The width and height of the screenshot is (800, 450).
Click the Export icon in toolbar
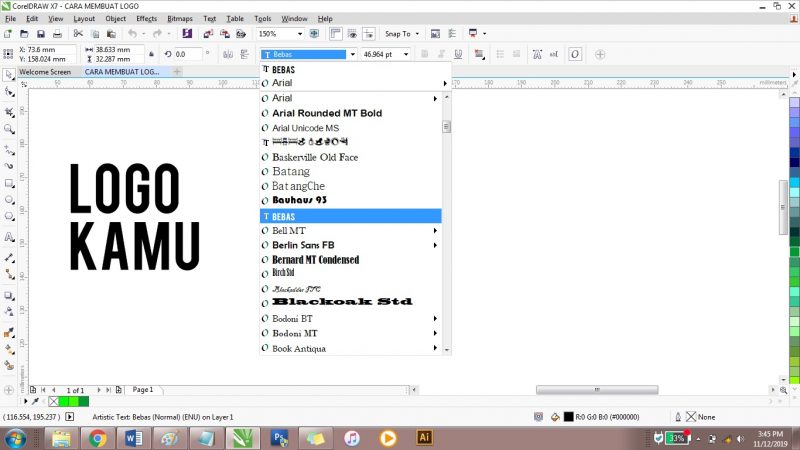point(224,34)
